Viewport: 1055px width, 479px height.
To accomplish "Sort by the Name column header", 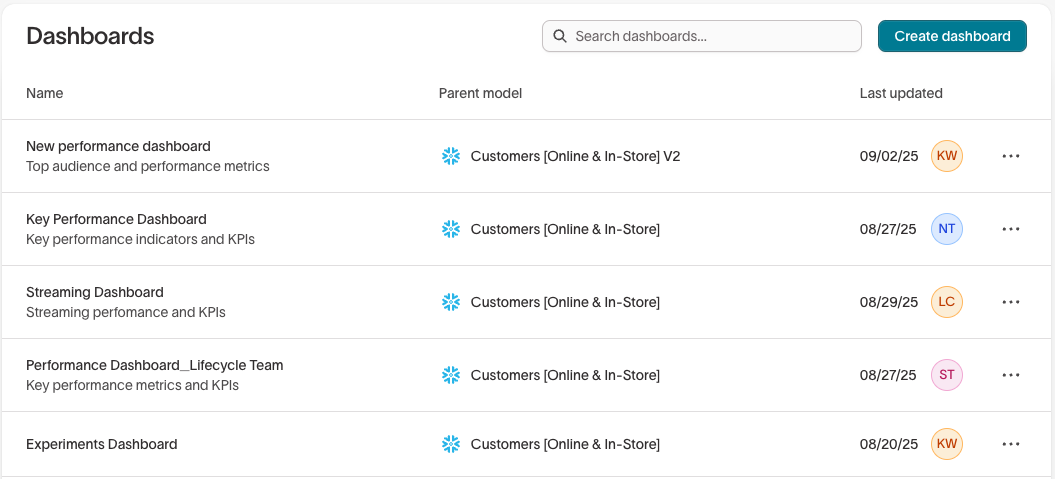I will [45, 93].
